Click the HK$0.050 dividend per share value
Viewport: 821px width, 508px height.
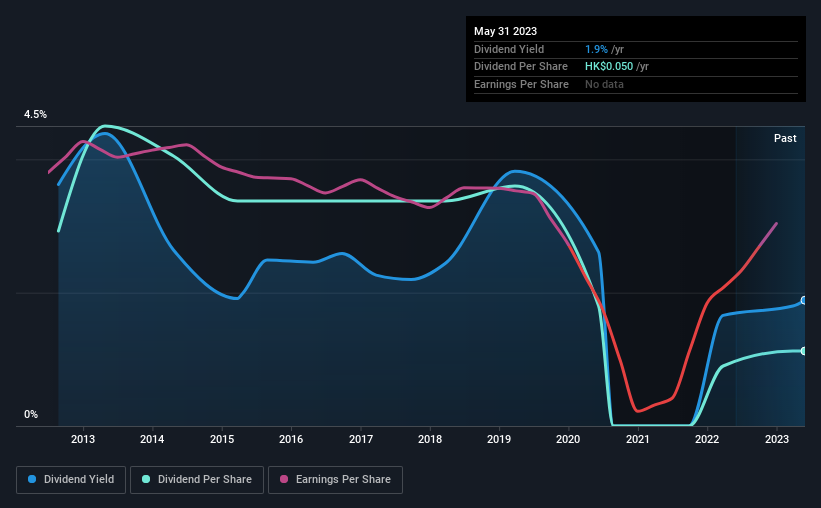point(609,67)
